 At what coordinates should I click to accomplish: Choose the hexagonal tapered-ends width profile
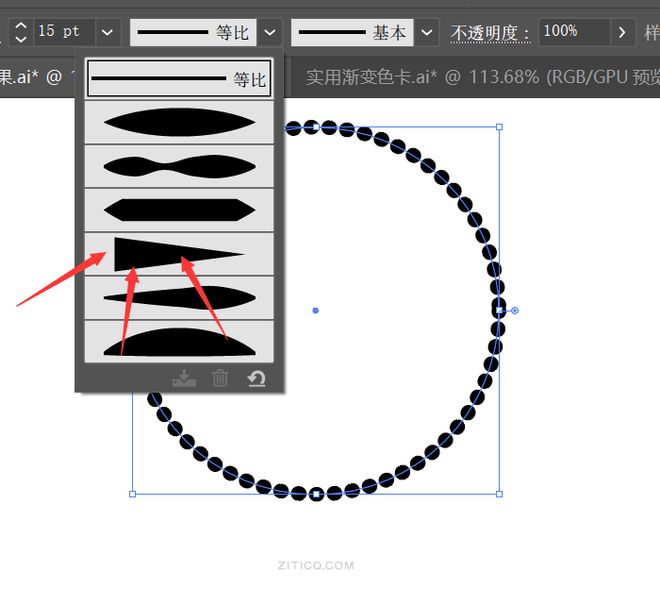tap(179, 210)
